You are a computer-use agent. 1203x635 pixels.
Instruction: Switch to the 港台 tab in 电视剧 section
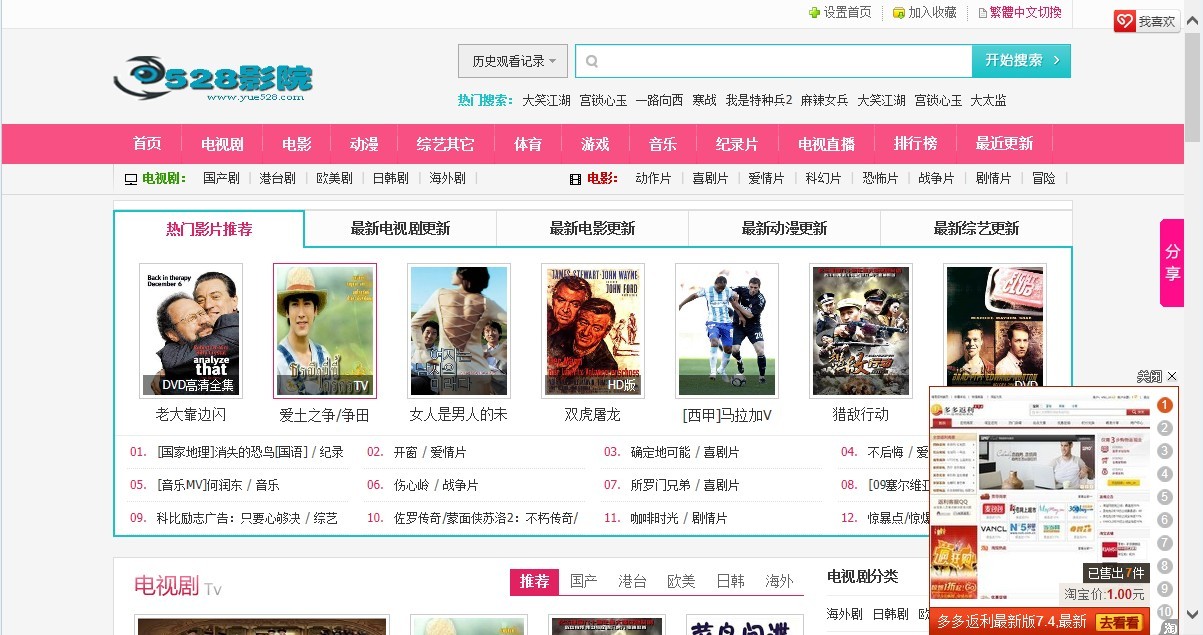click(x=633, y=580)
